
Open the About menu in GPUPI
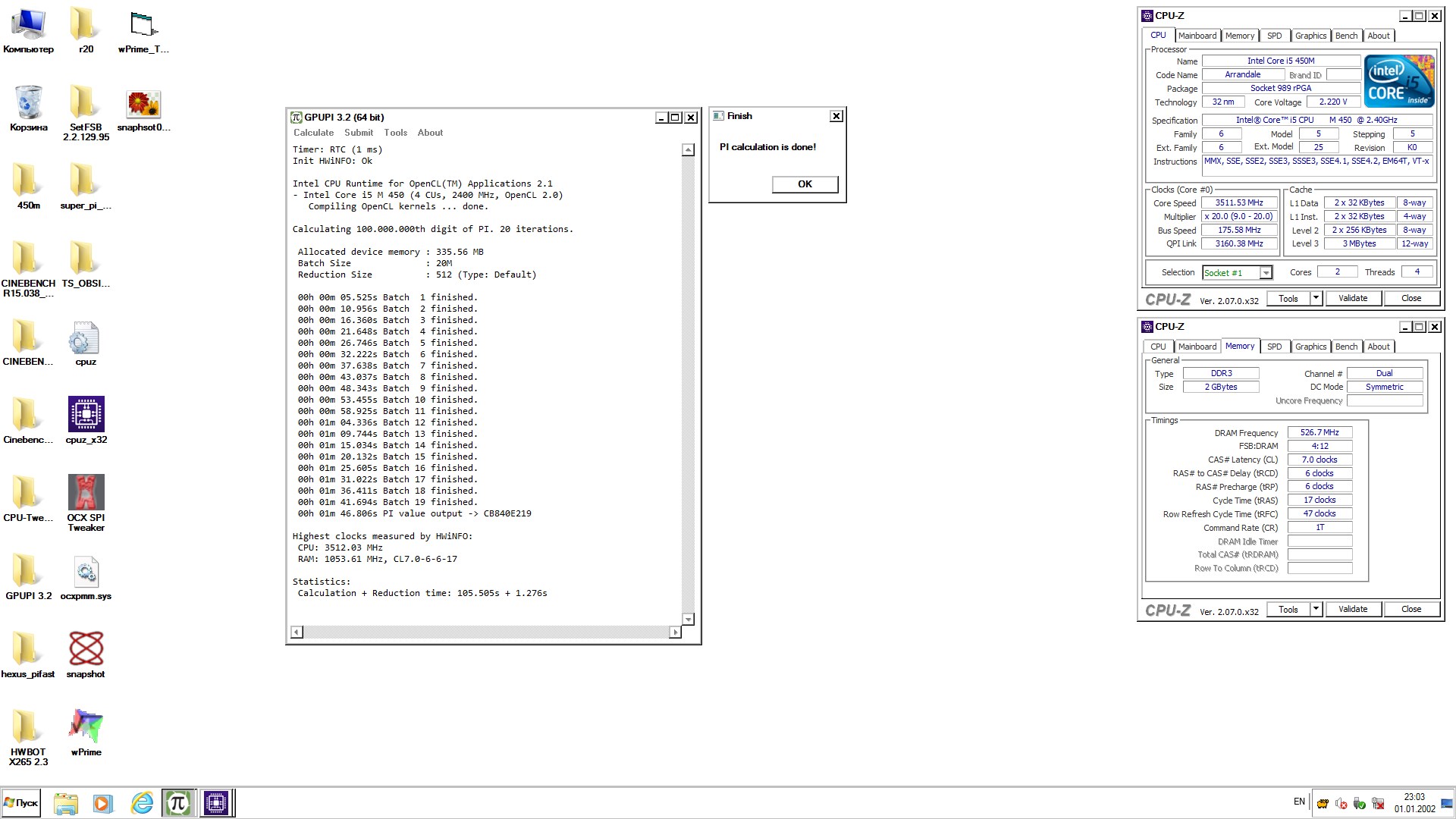(430, 133)
